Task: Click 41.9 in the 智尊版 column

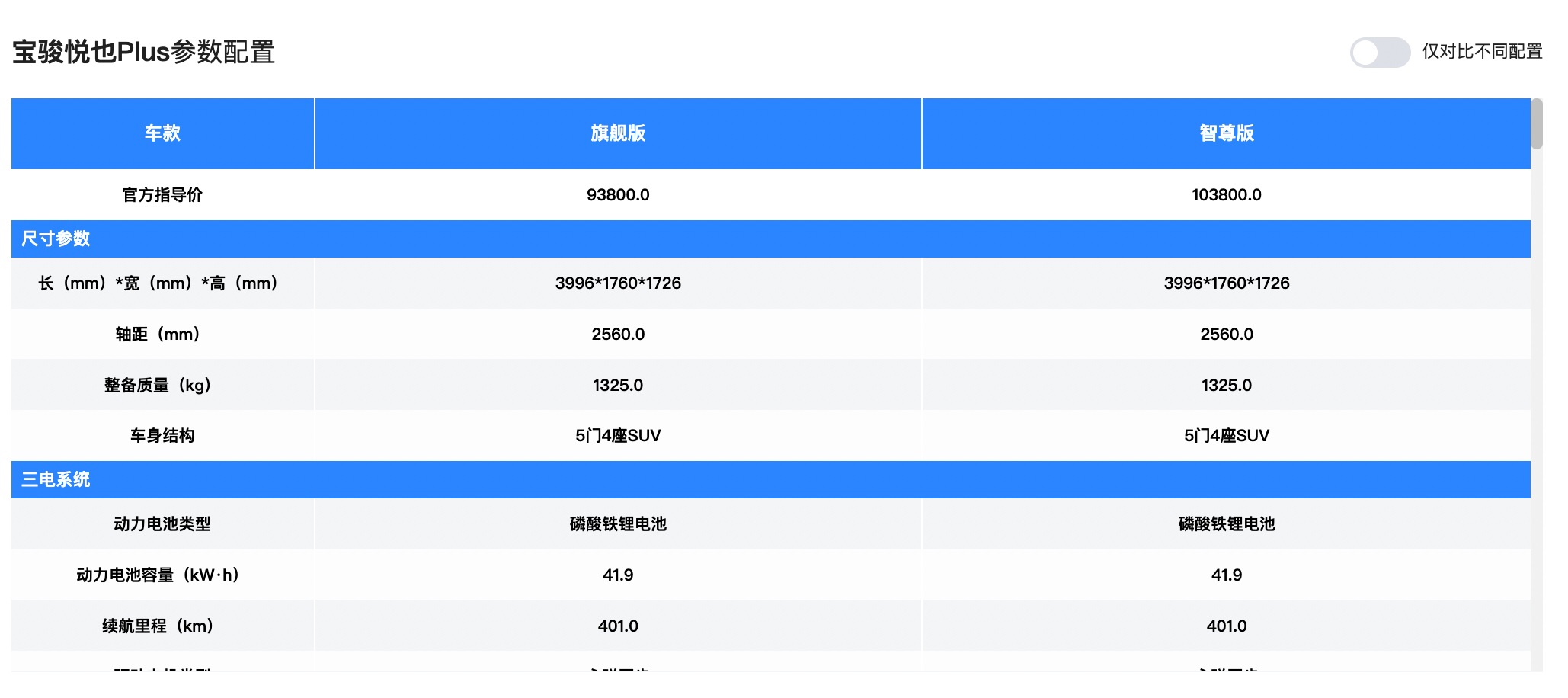Action: (1227, 575)
